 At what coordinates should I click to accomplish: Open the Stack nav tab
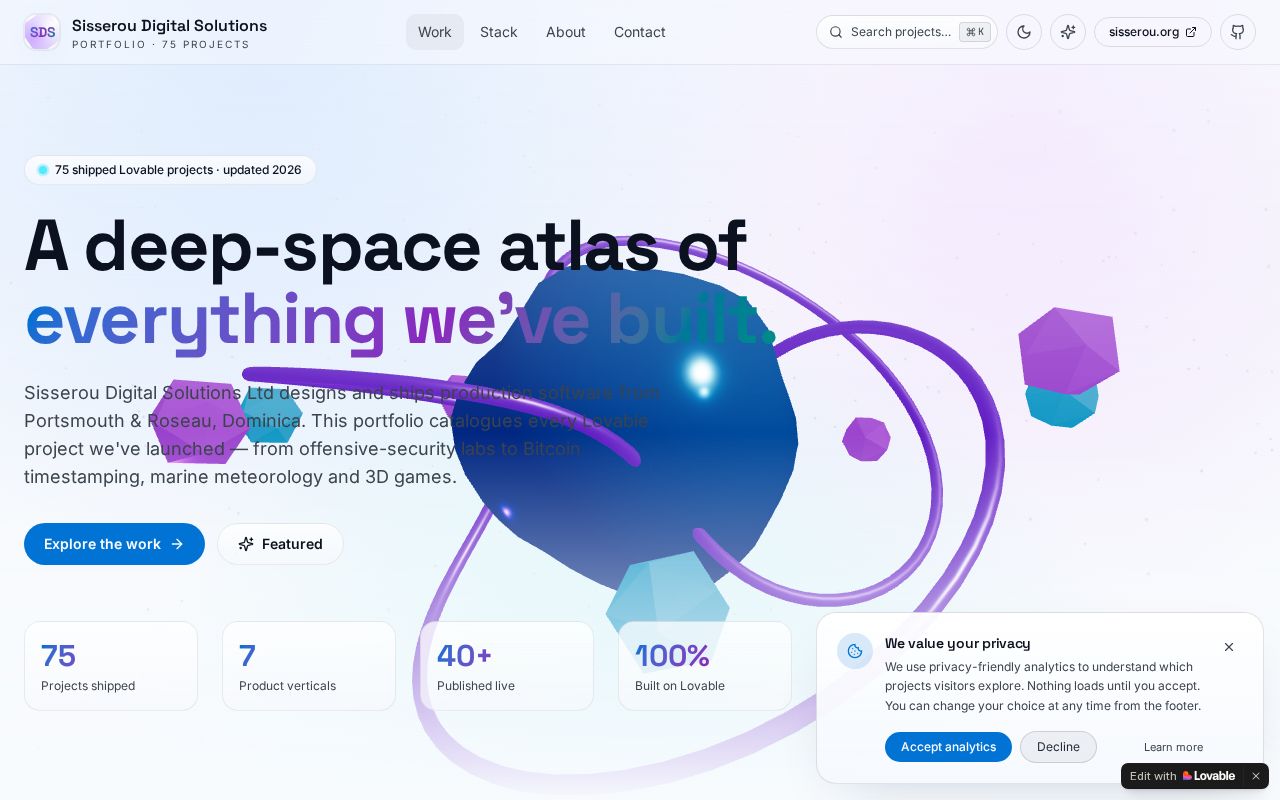click(x=499, y=32)
